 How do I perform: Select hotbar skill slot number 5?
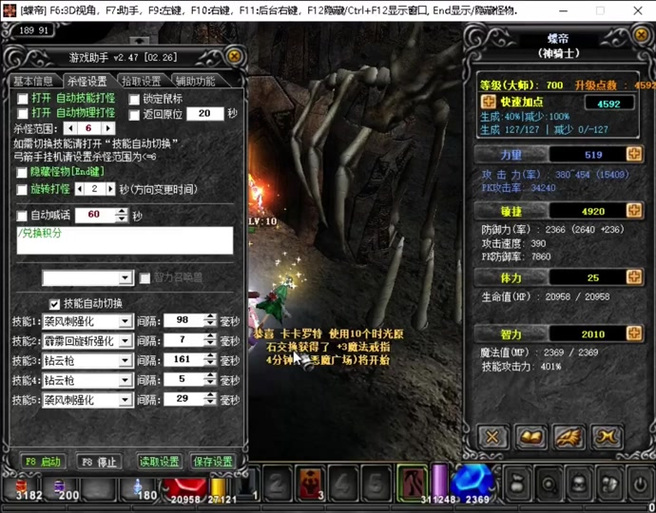pos(375,484)
